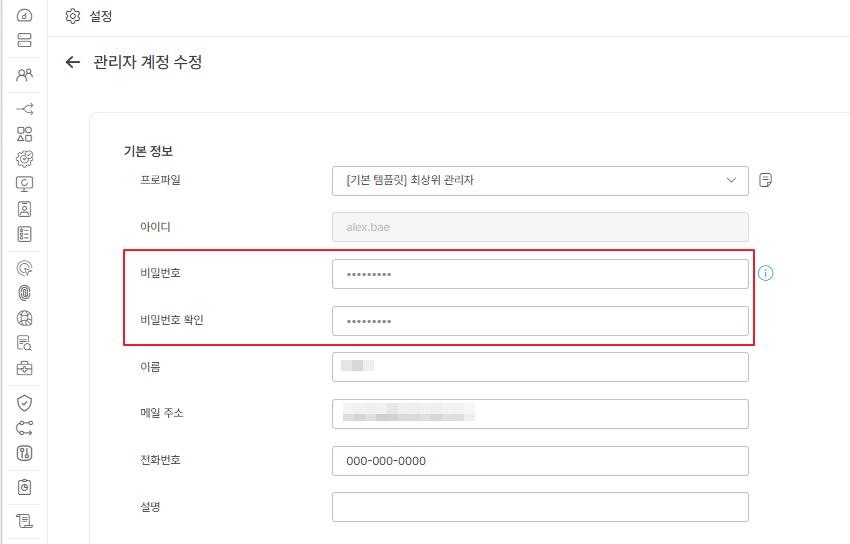The image size is (850, 544).
Task: Open the scroll document icon in sidebar
Action: click(x=25, y=520)
